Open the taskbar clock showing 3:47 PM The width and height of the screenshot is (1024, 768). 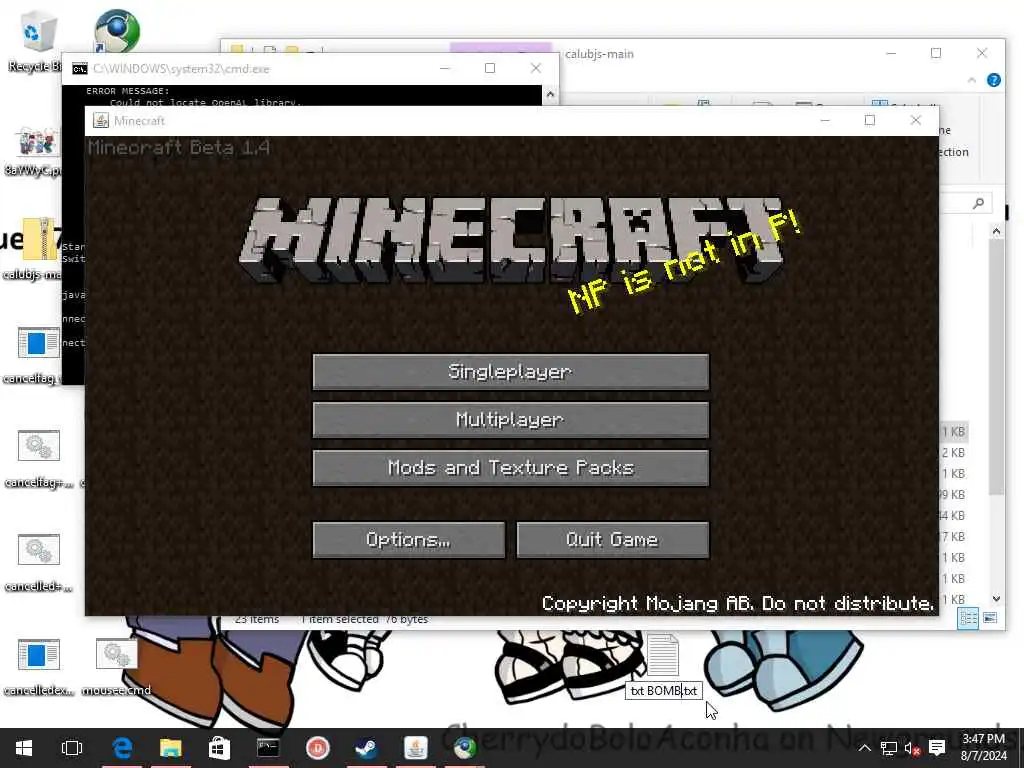coord(984,748)
